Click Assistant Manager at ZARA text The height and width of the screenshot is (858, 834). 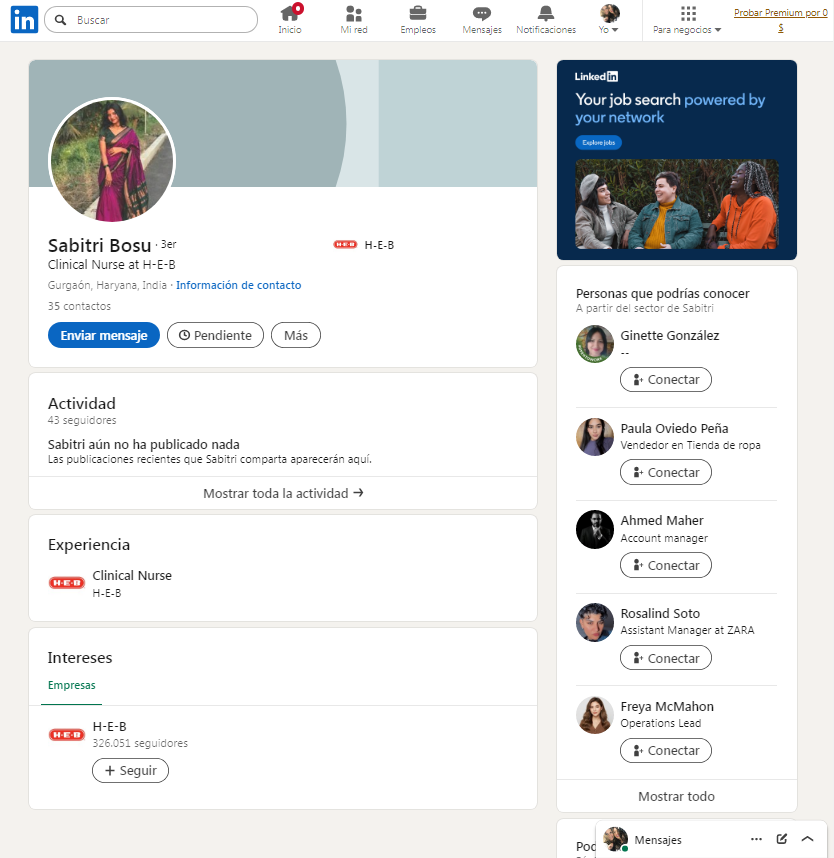(x=687, y=630)
